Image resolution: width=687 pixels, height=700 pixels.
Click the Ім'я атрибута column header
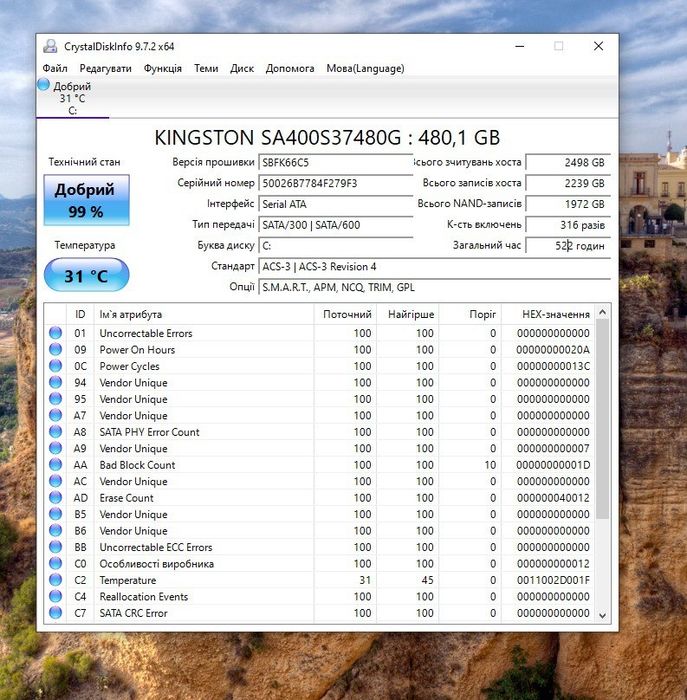[204, 314]
